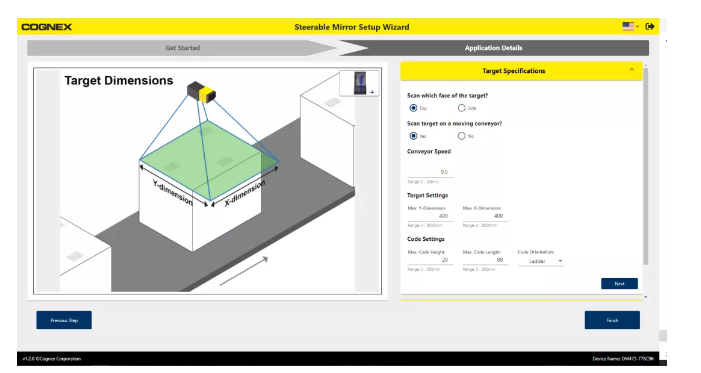
Task: Open the camera preview thumbnail in diagram
Action: click(359, 83)
